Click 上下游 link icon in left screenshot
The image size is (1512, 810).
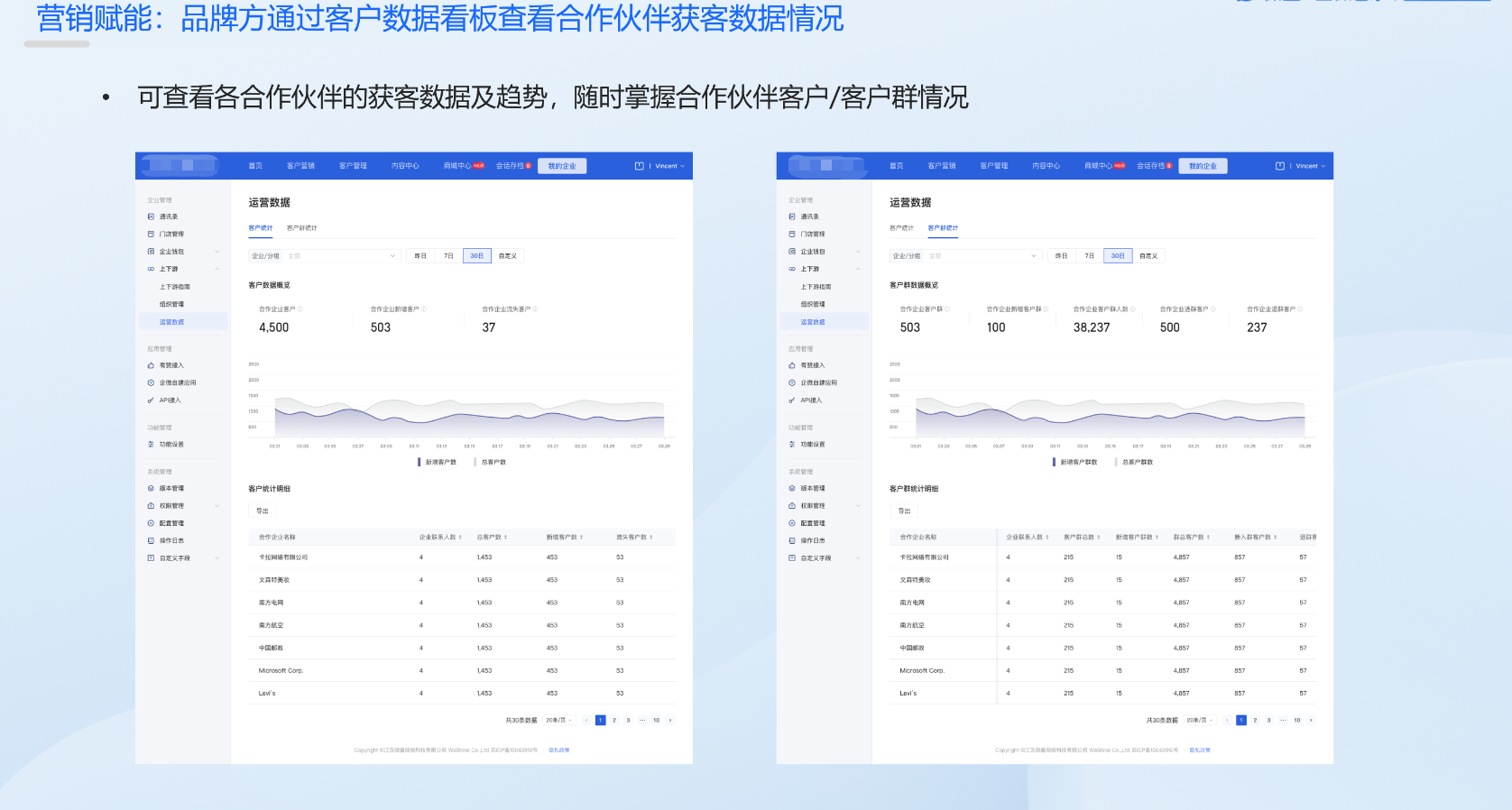click(x=151, y=269)
